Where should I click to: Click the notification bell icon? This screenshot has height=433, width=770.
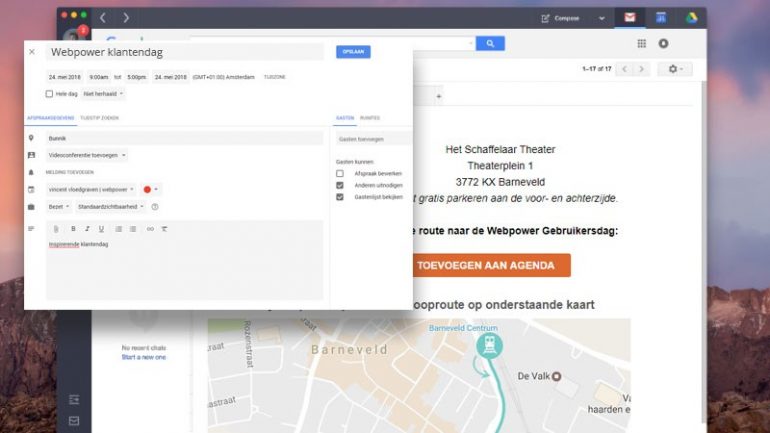31,172
